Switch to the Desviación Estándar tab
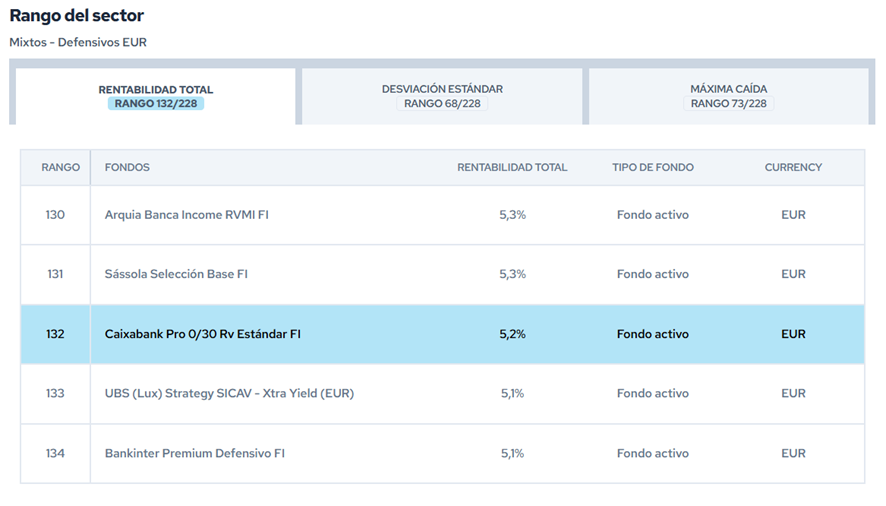 click(442, 97)
